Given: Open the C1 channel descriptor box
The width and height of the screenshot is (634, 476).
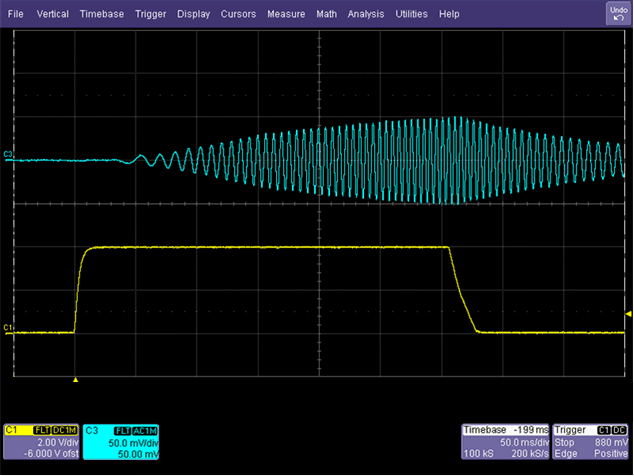Looking at the screenshot, I should coord(40,442).
